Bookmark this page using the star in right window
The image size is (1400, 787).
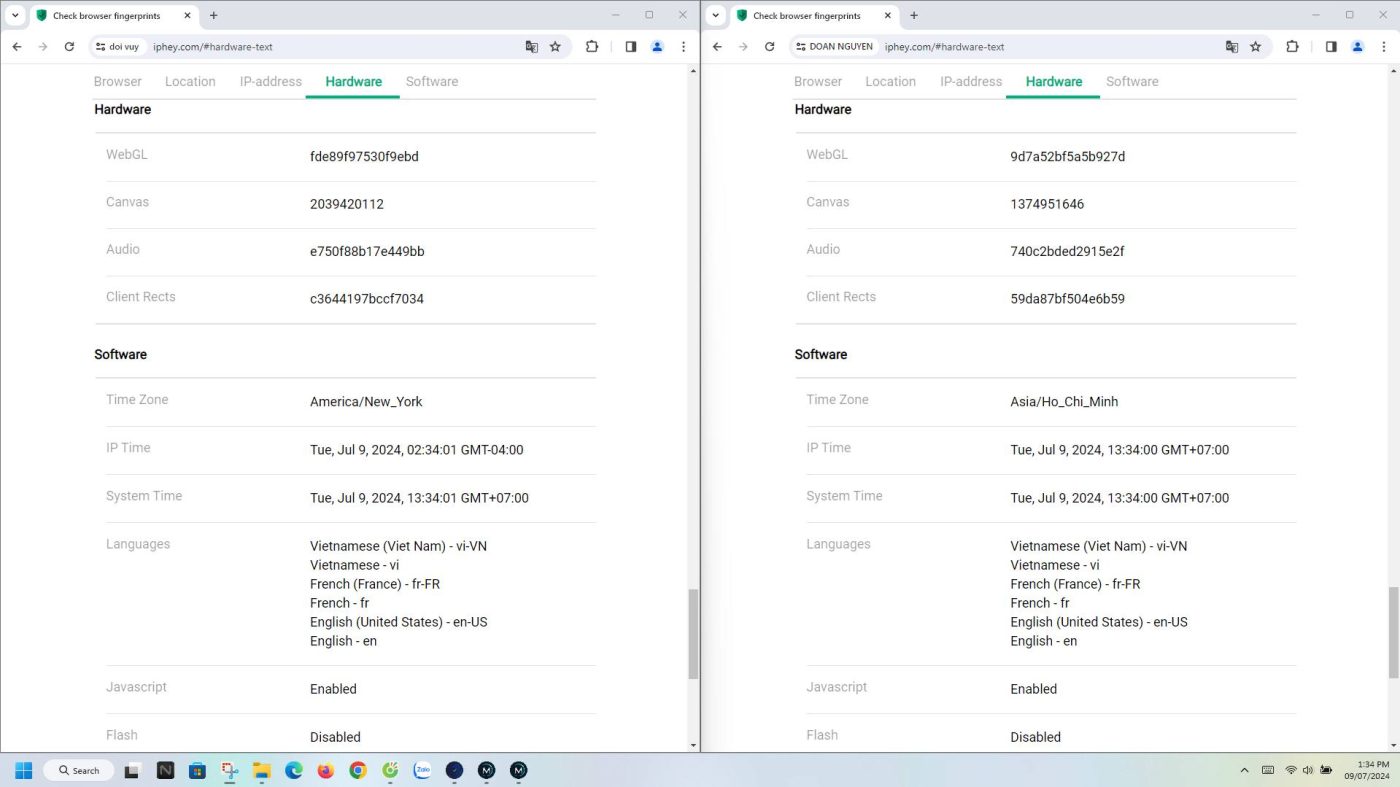(1255, 46)
